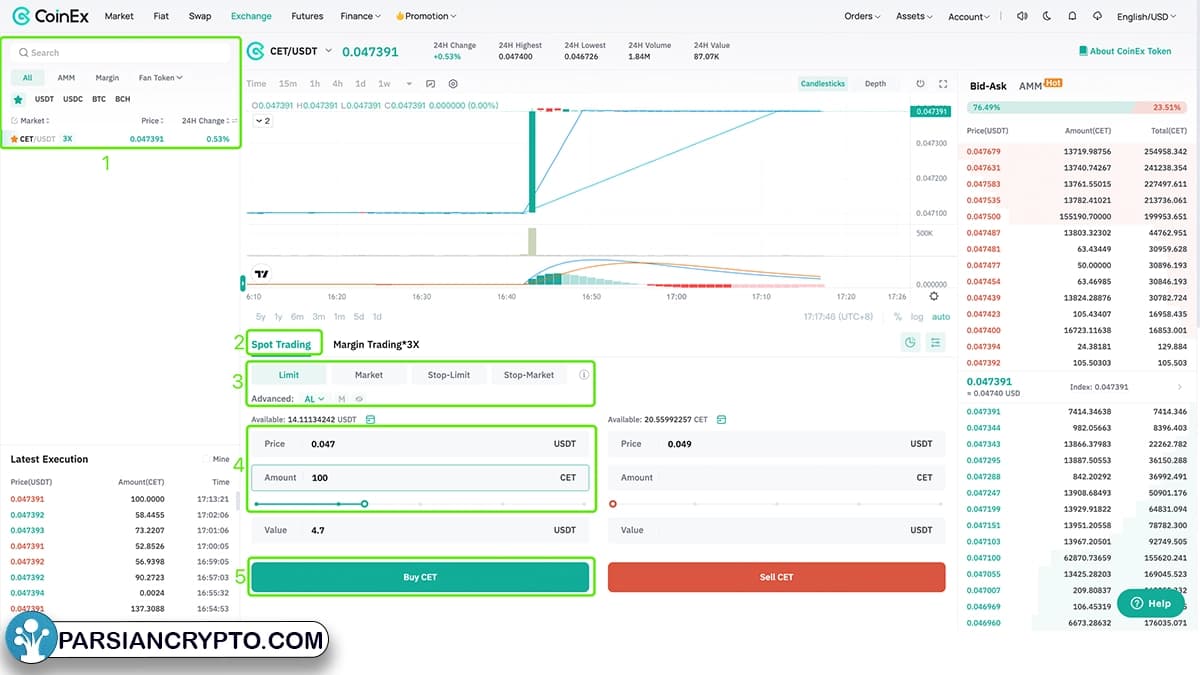Open chart settings gear icon

point(453,84)
